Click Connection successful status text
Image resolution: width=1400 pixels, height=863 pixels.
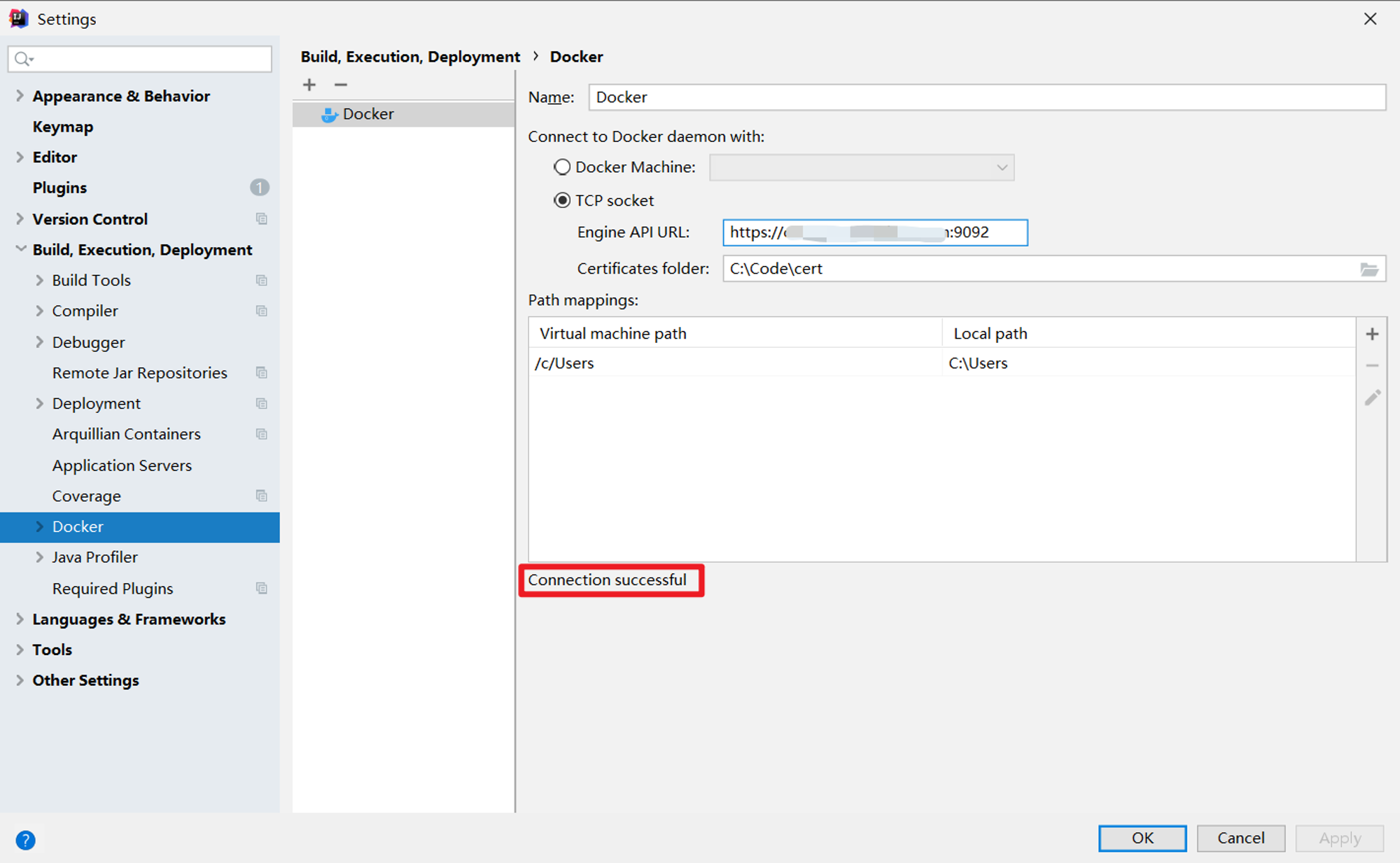point(608,580)
